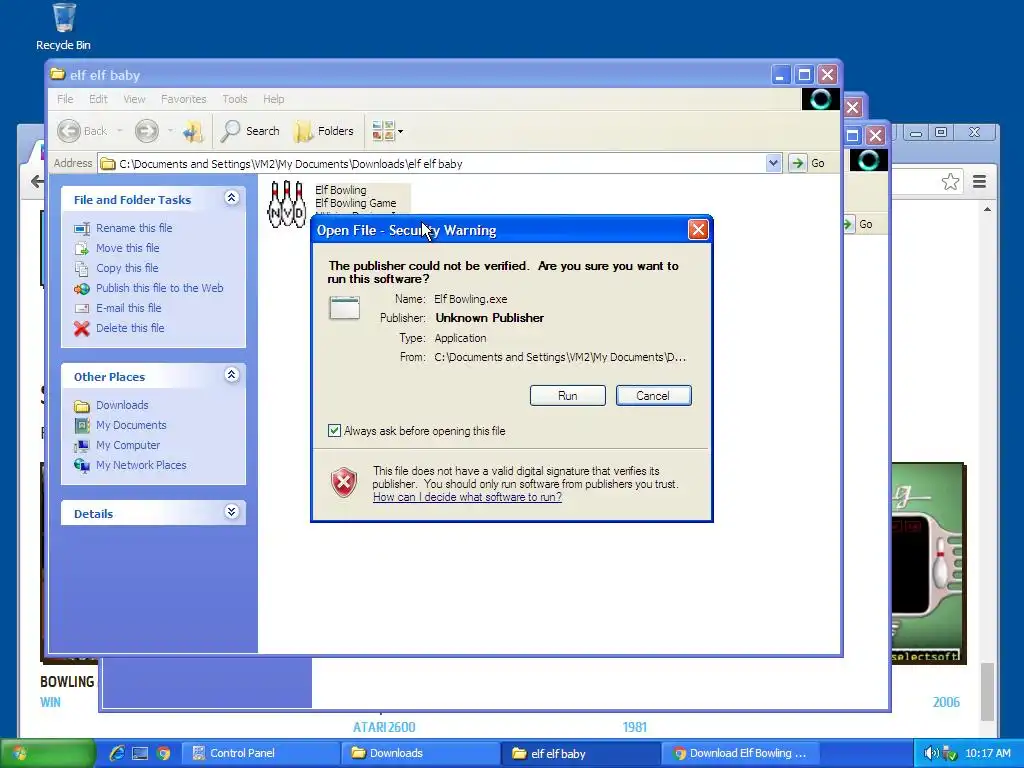Screen dimensions: 1024x768
Task: Switch to Control Panel taskbar button
Action: 261,754
